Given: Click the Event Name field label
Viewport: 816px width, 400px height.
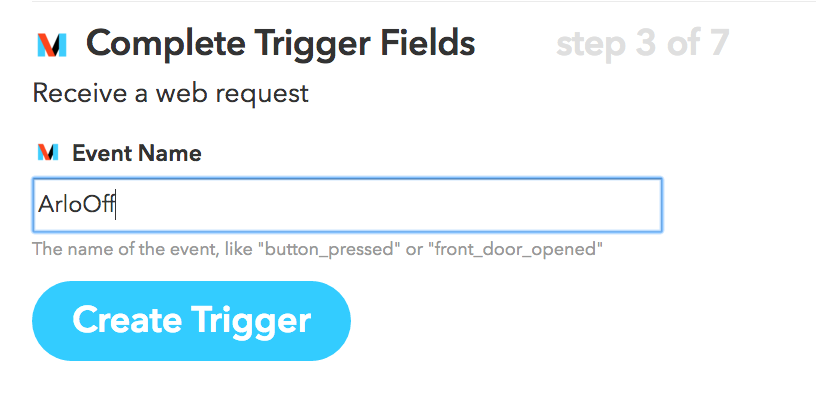Looking at the screenshot, I should 137,153.
